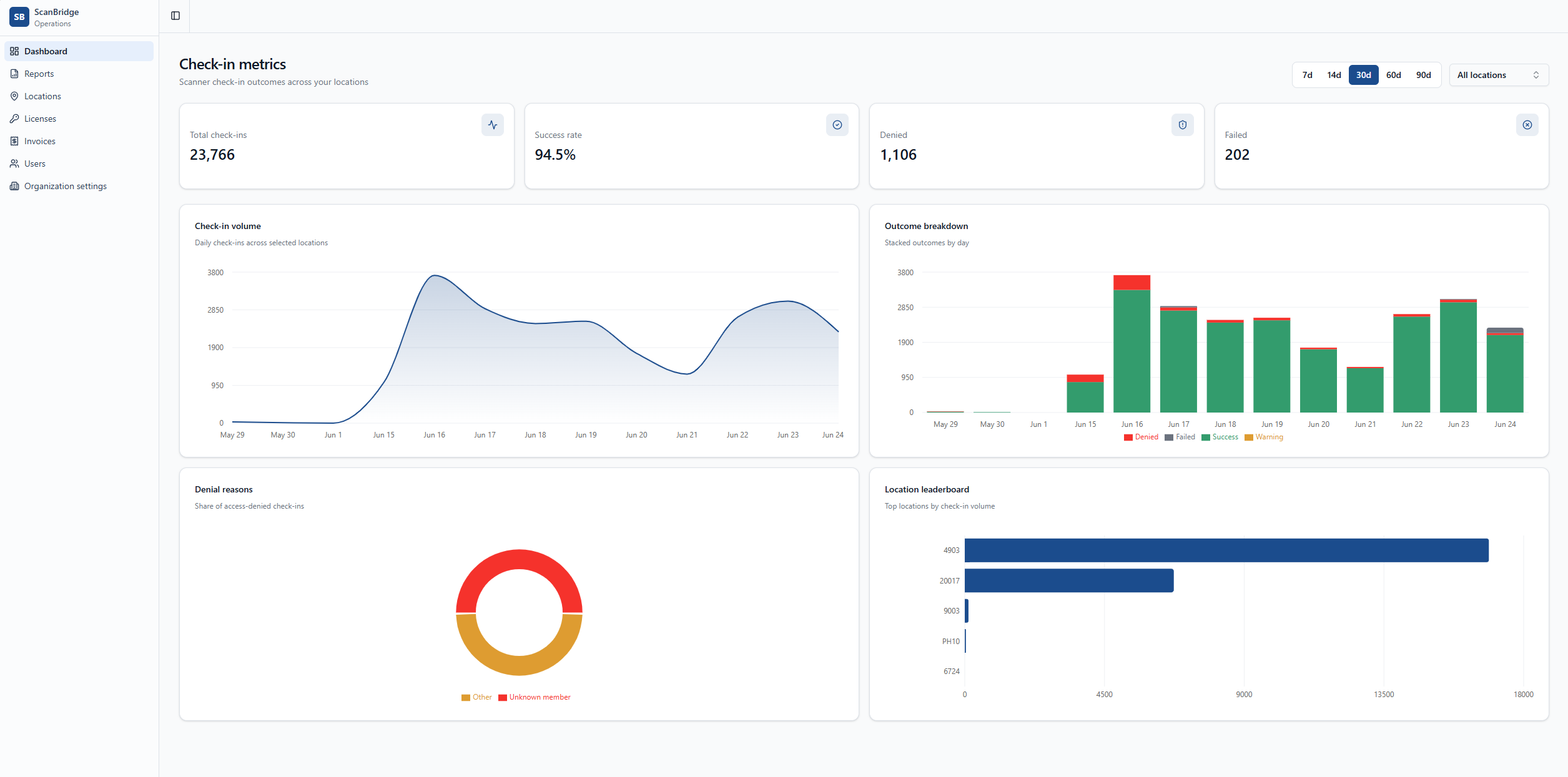Screen dimensions: 1568x777
Task: Click the Success rate checkmark icon
Action: click(837, 125)
